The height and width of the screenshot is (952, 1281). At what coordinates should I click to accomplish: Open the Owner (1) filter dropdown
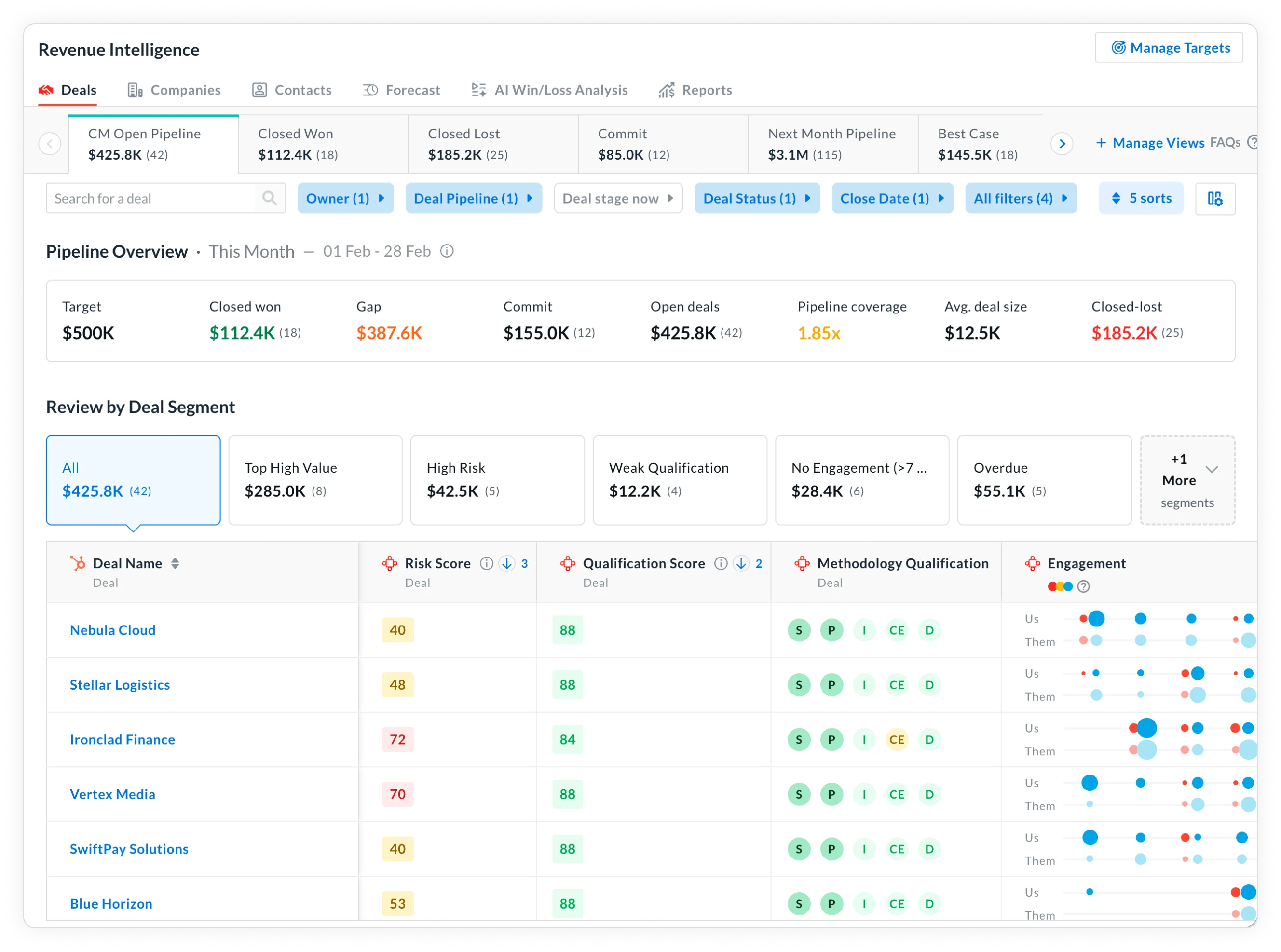[x=345, y=198]
